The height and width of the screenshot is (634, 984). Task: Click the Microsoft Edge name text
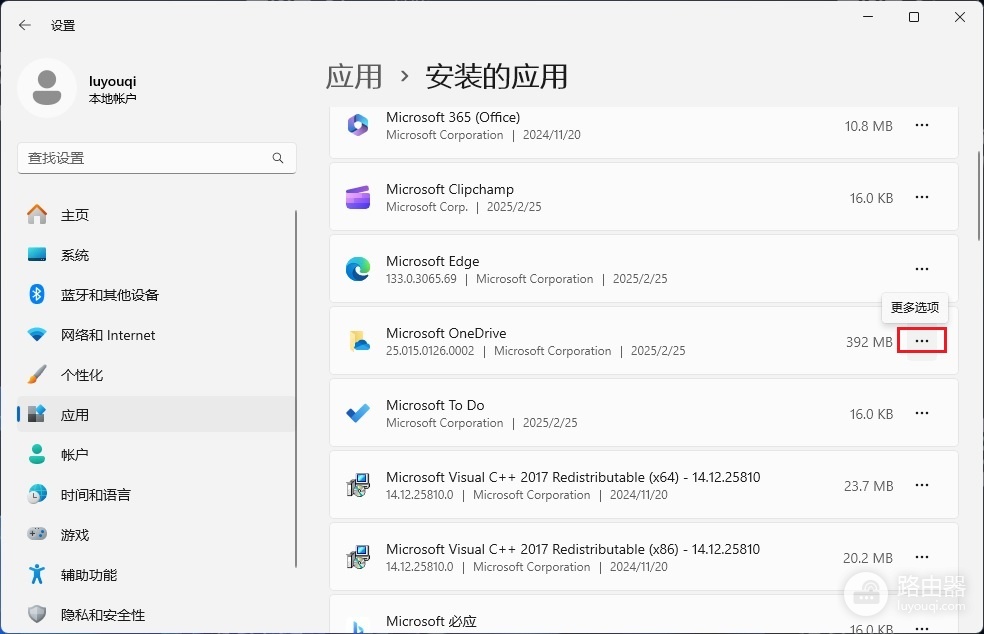432,261
